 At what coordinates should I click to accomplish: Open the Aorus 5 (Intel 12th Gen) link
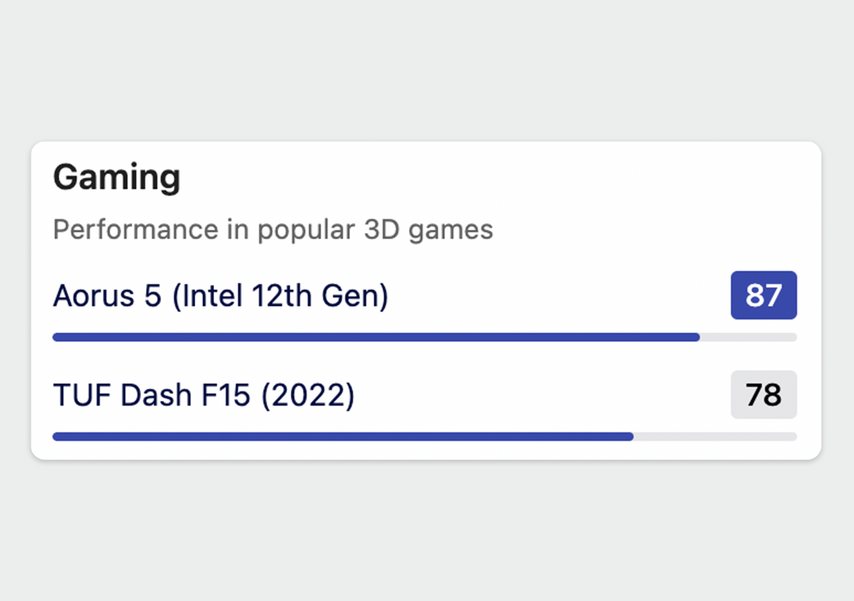point(221,295)
